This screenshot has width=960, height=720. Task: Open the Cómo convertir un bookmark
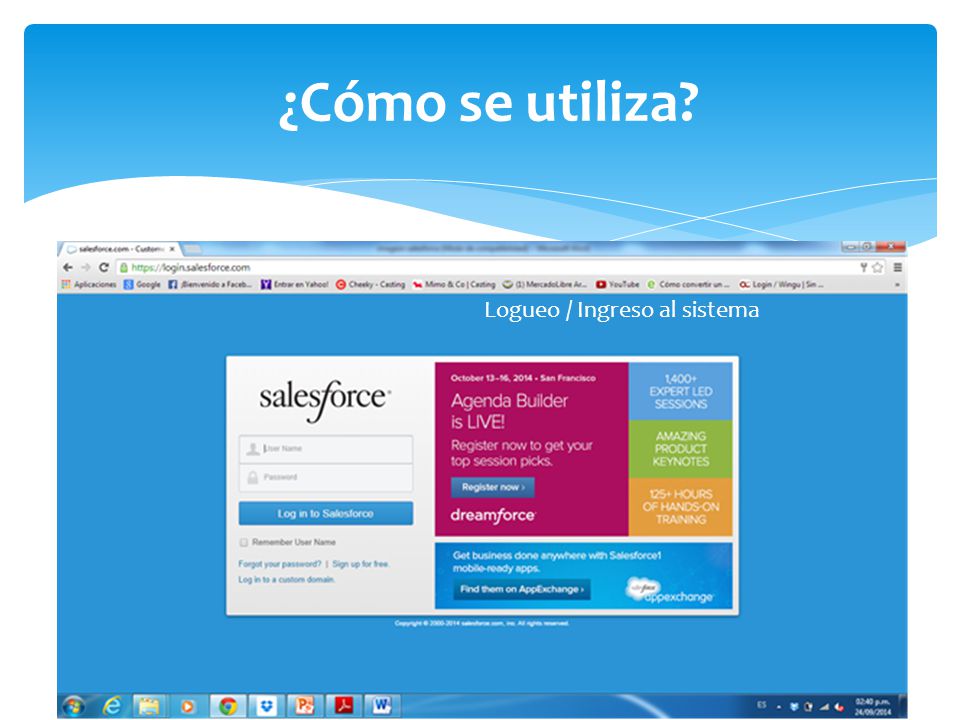click(688, 285)
